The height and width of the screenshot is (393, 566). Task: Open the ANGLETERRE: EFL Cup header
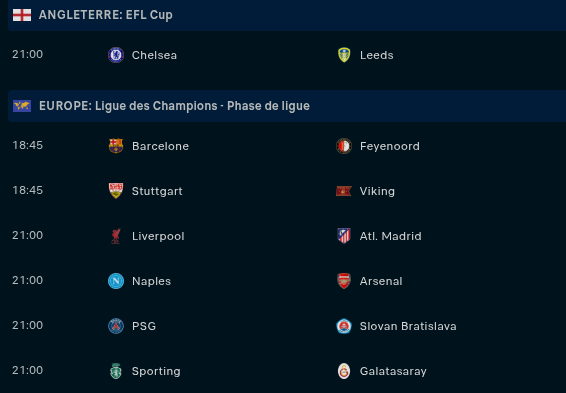[106, 15]
